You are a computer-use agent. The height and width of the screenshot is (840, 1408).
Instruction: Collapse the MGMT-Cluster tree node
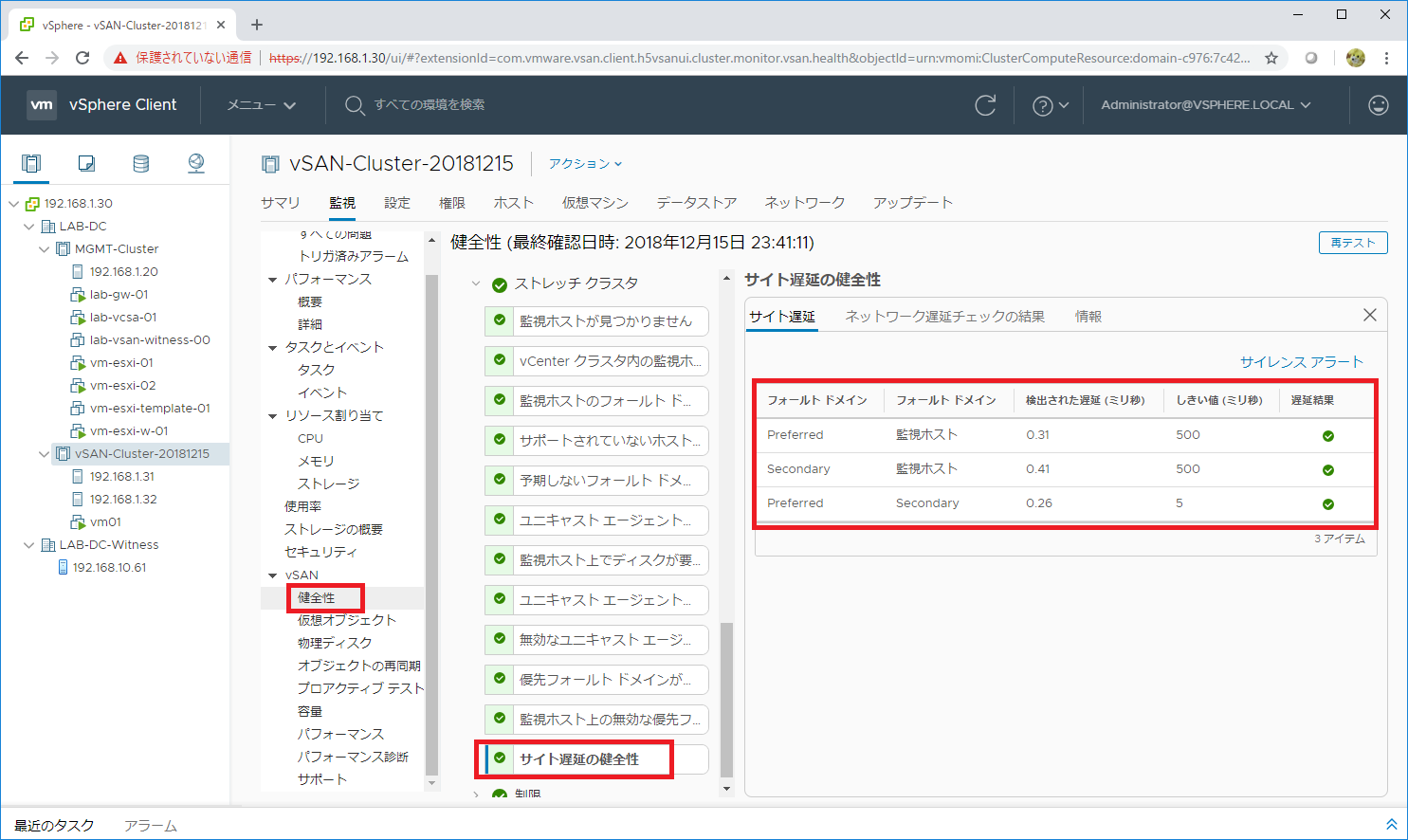(44, 248)
